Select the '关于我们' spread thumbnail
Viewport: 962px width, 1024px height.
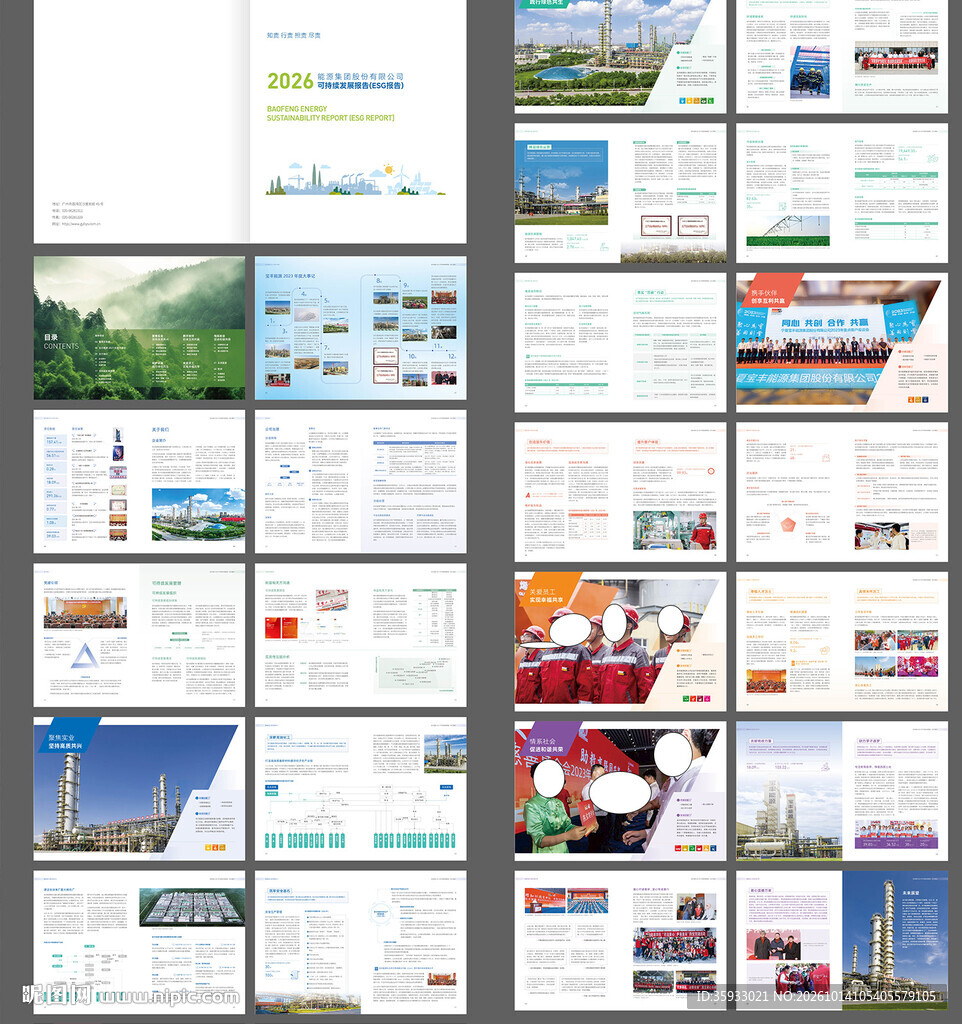point(139,482)
